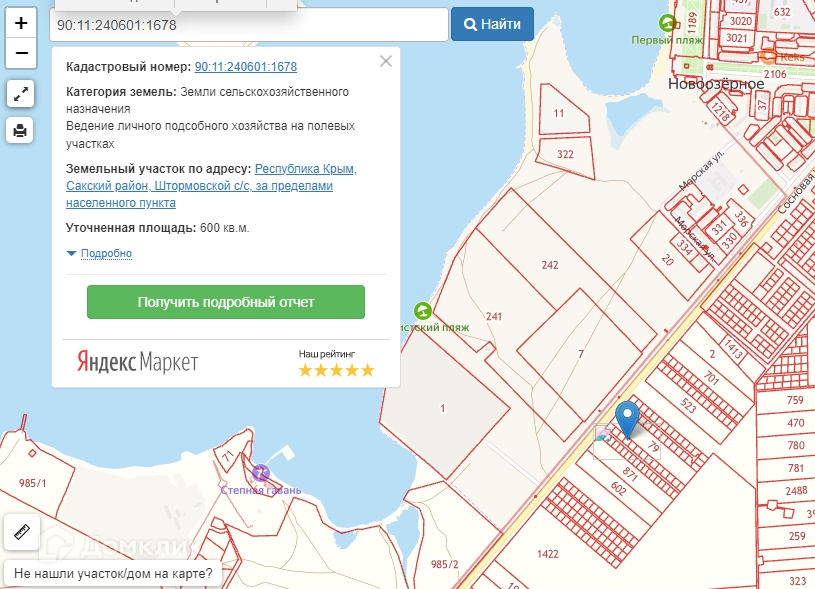Select parcel 2488 on the map
Viewport: 815px width, 589px height.
pyautogui.click(x=796, y=491)
